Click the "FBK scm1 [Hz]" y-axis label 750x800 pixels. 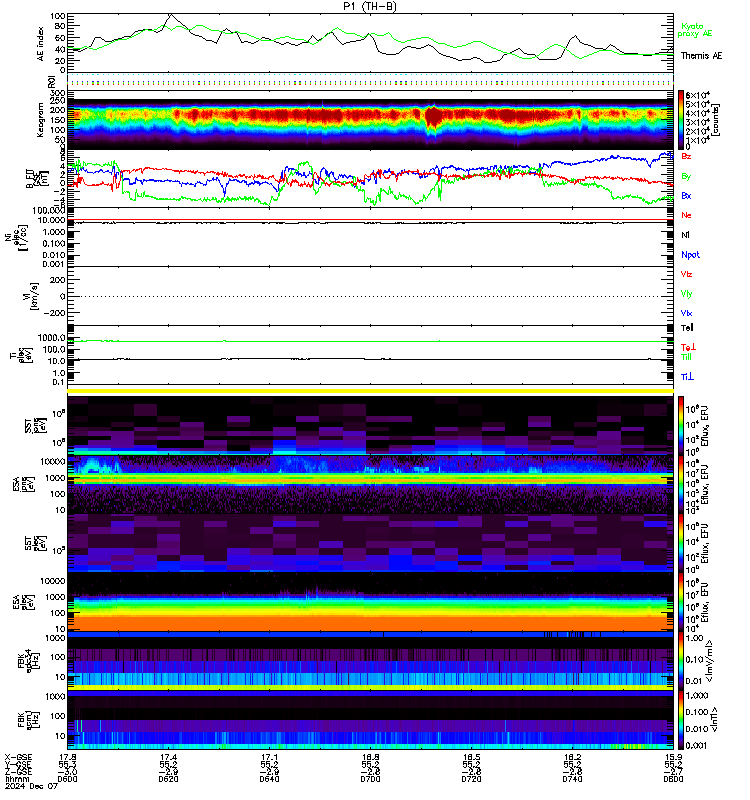click(29, 720)
